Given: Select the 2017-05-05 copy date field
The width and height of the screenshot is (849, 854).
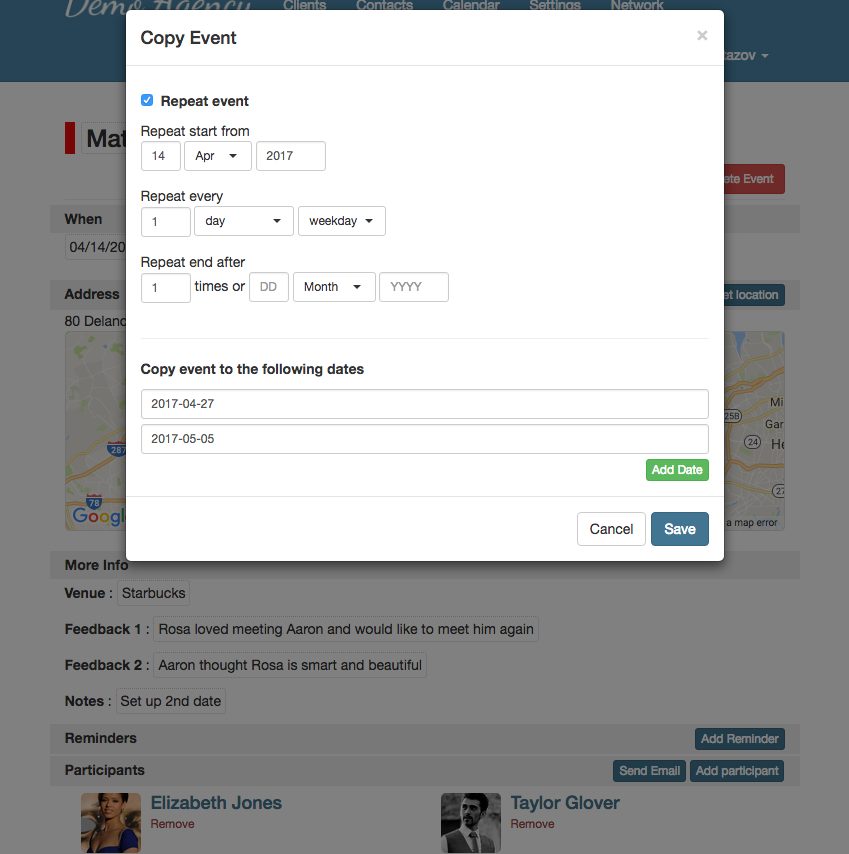Looking at the screenshot, I should coord(424,439).
